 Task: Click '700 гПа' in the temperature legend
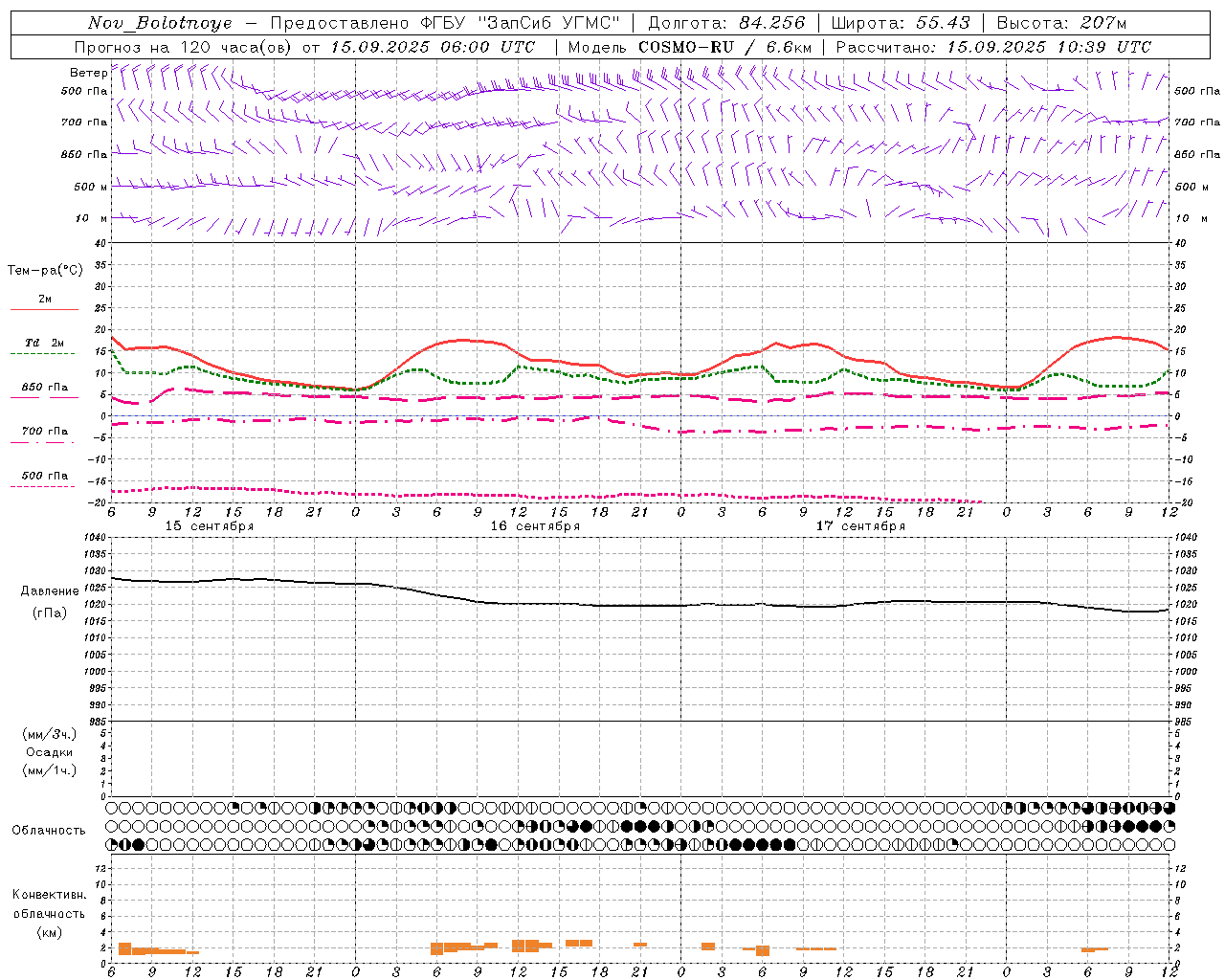click(45, 432)
